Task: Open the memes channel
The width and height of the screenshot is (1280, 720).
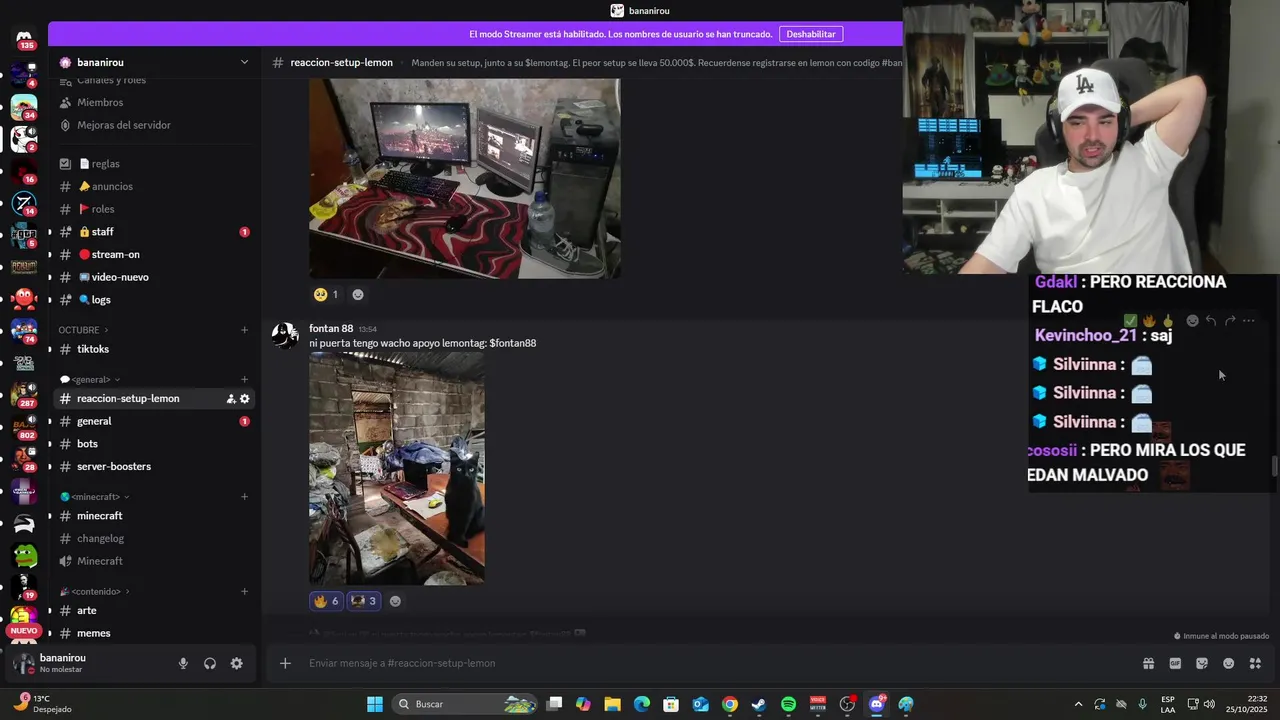Action: point(153,633)
